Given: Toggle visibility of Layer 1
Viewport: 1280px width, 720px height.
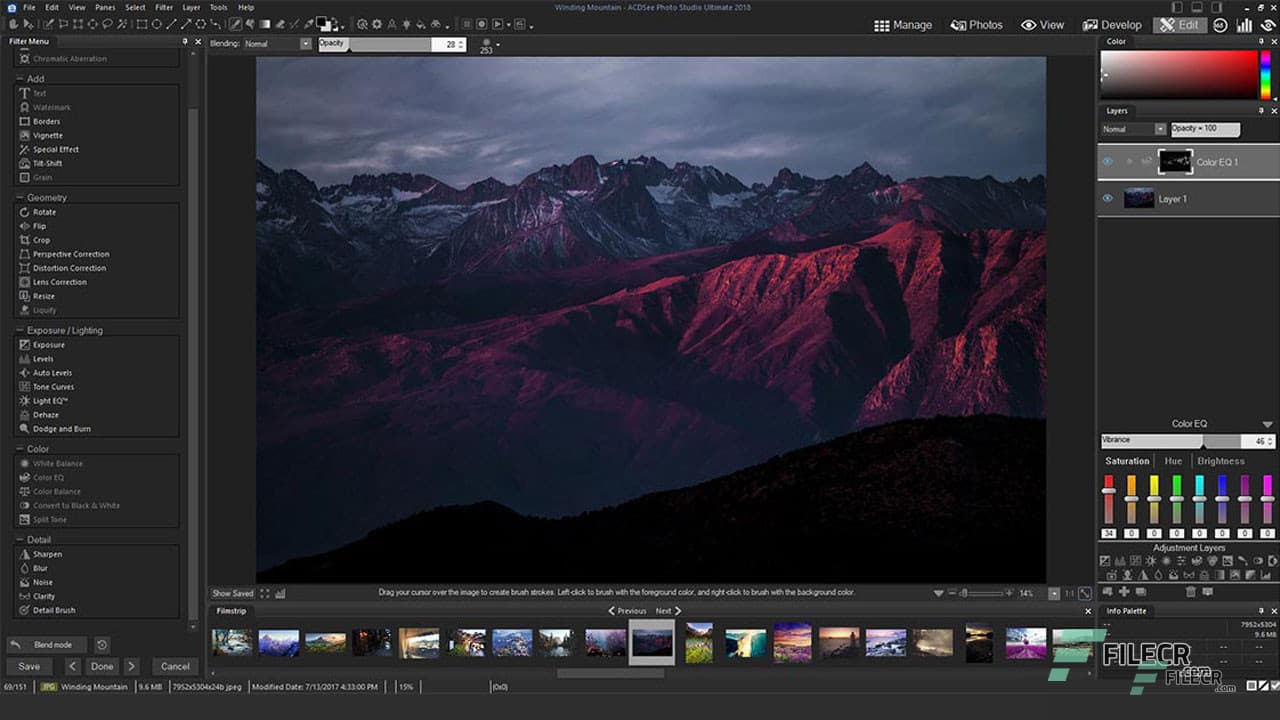Looking at the screenshot, I should 1107,198.
